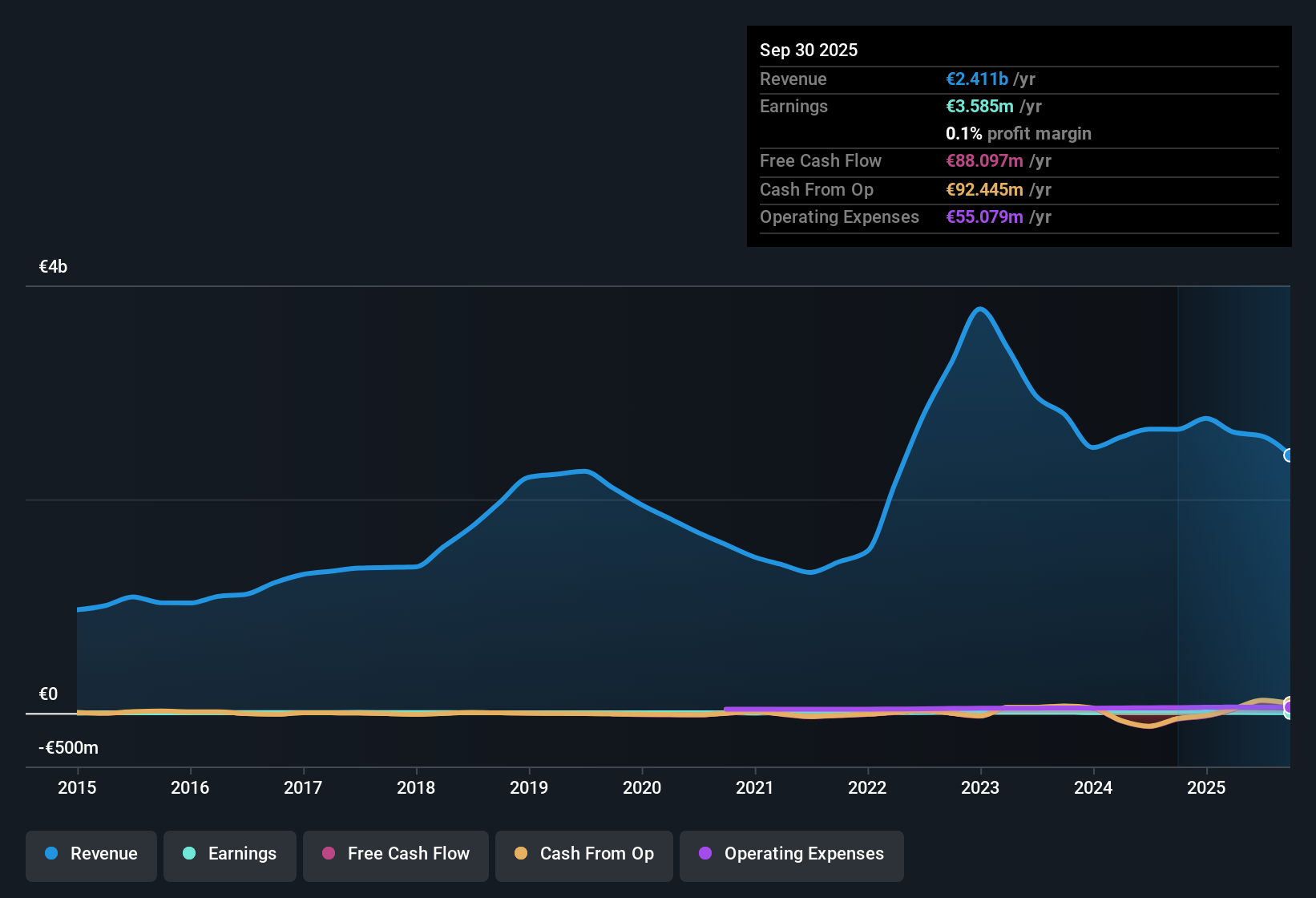Click the blue Revenue legend dot
Viewport: 1316px width, 898px height.
(x=50, y=854)
